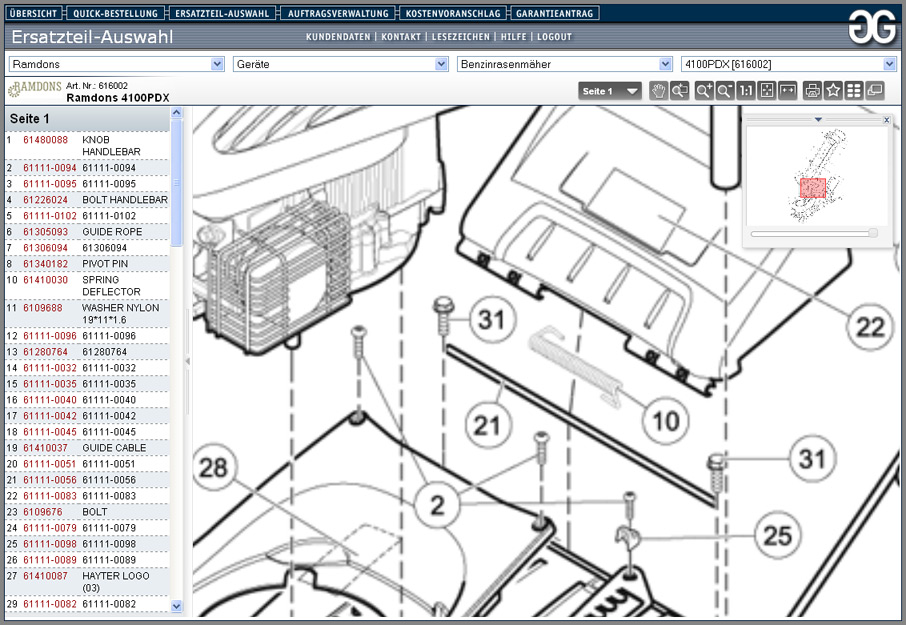Collapse the parts list with the splitter arrow

pos(187,362)
